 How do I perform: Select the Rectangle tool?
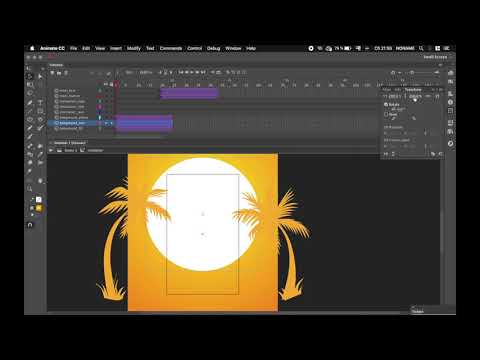40,111
